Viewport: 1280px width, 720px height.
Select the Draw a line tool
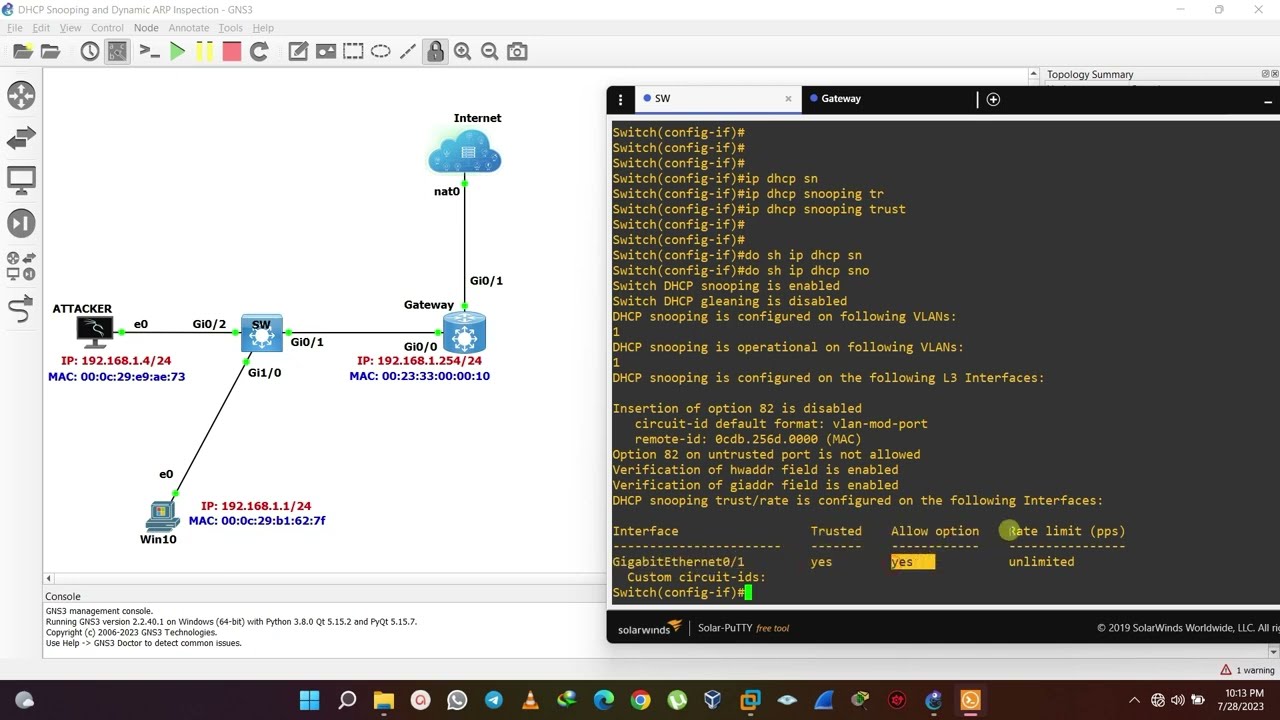tap(407, 51)
